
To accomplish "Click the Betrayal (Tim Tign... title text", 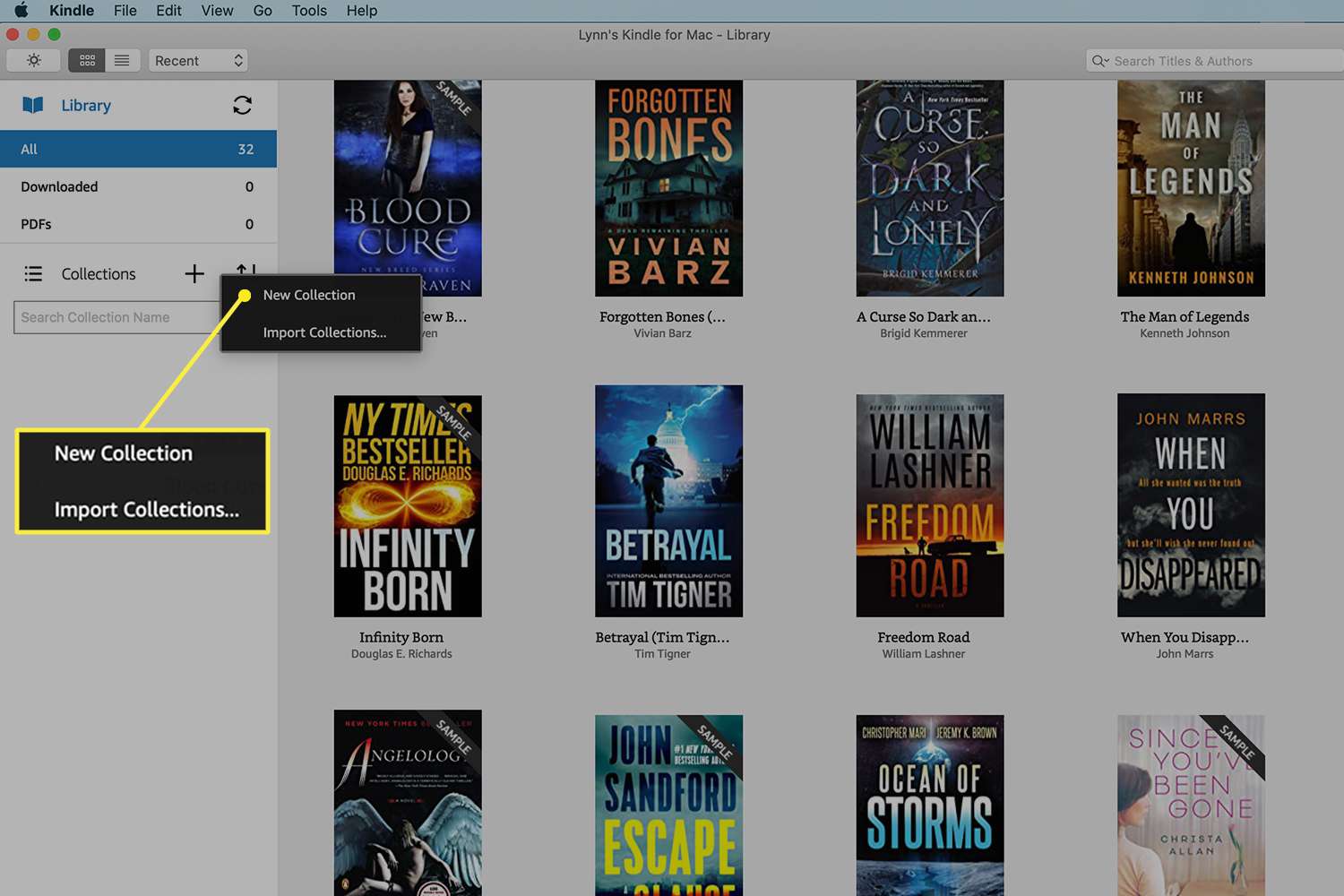I will click(662, 637).
